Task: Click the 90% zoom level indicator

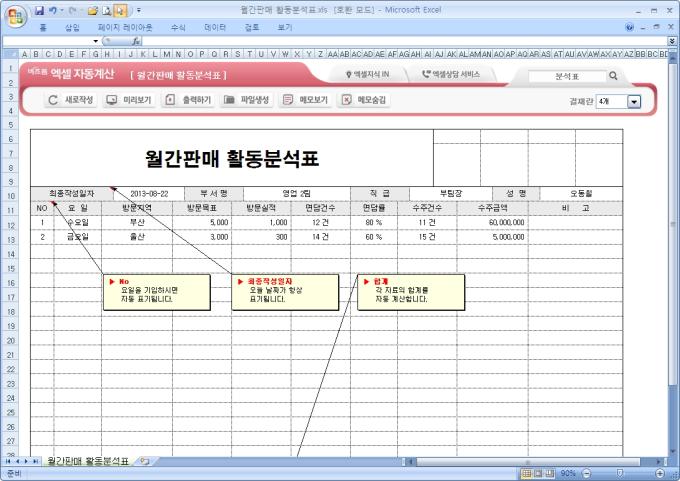Action: (568, 473)
